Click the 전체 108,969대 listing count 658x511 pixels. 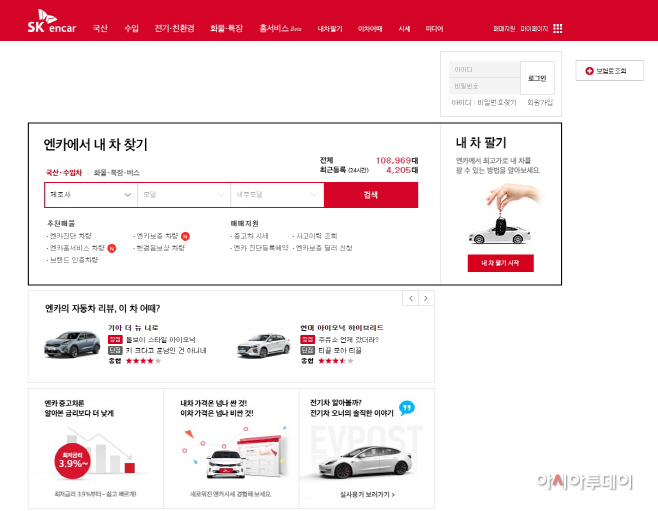(369, 160)
